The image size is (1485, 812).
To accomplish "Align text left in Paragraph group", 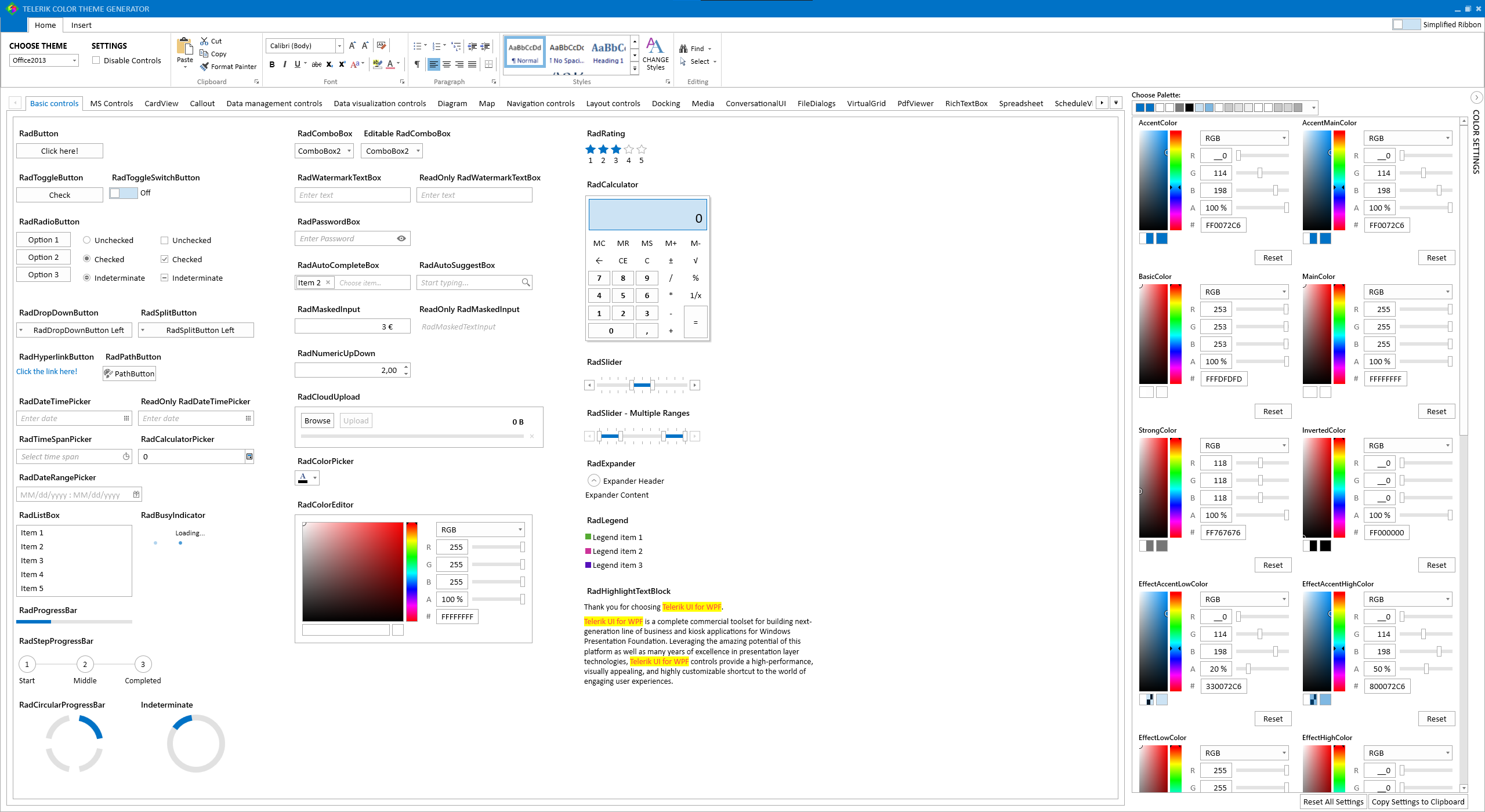I will click(x=434, y=64).
